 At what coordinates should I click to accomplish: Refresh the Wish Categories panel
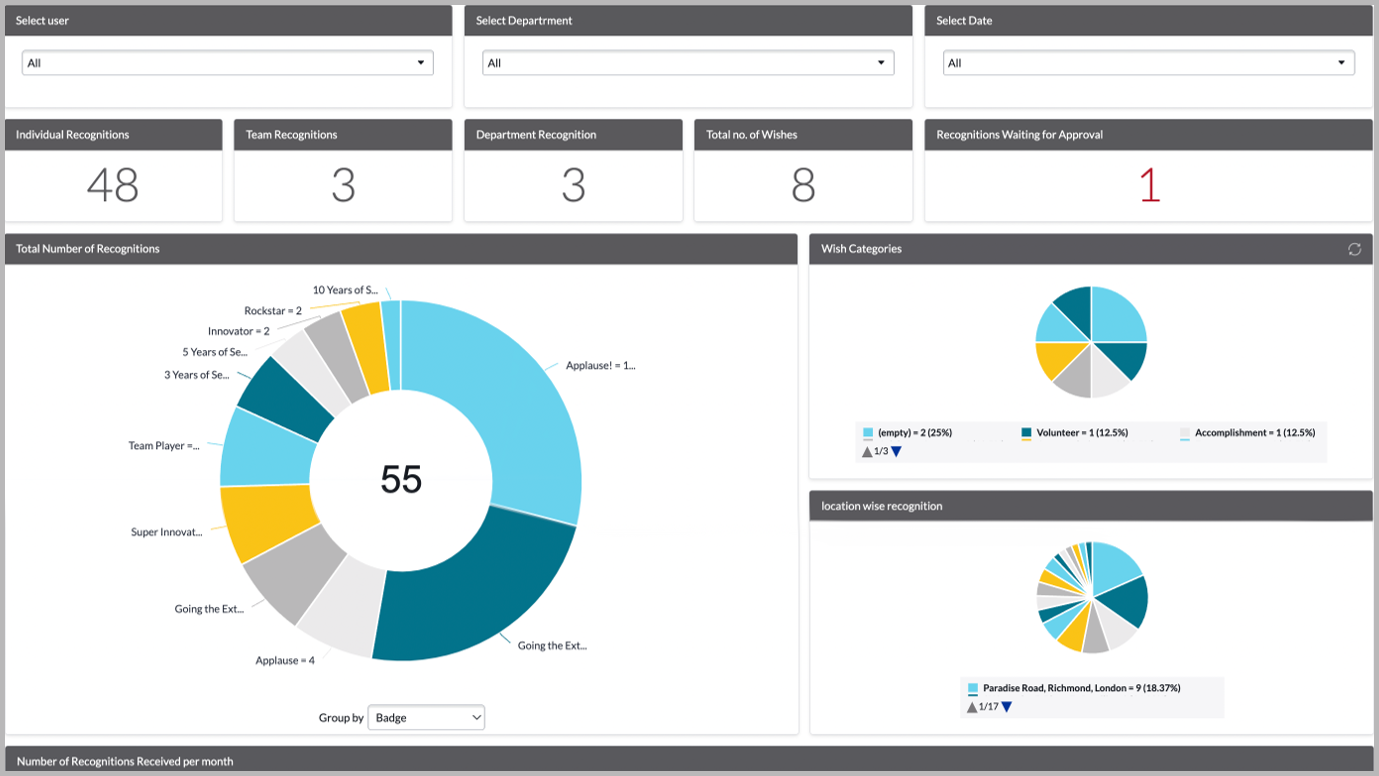click(1354, 249)
